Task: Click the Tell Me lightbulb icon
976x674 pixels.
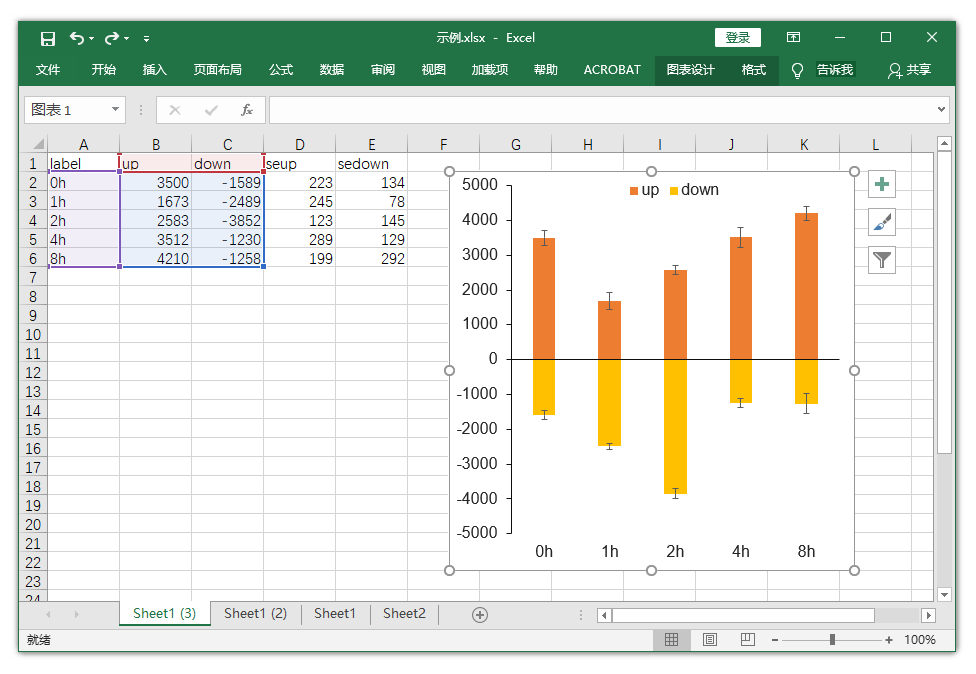Action: tap(797, 70)
